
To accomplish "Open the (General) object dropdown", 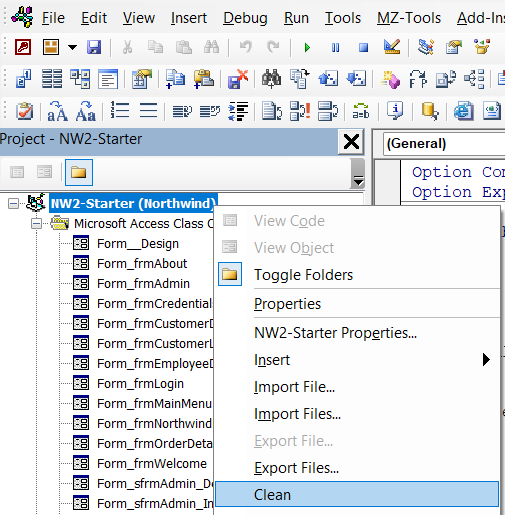I will 444,144.
